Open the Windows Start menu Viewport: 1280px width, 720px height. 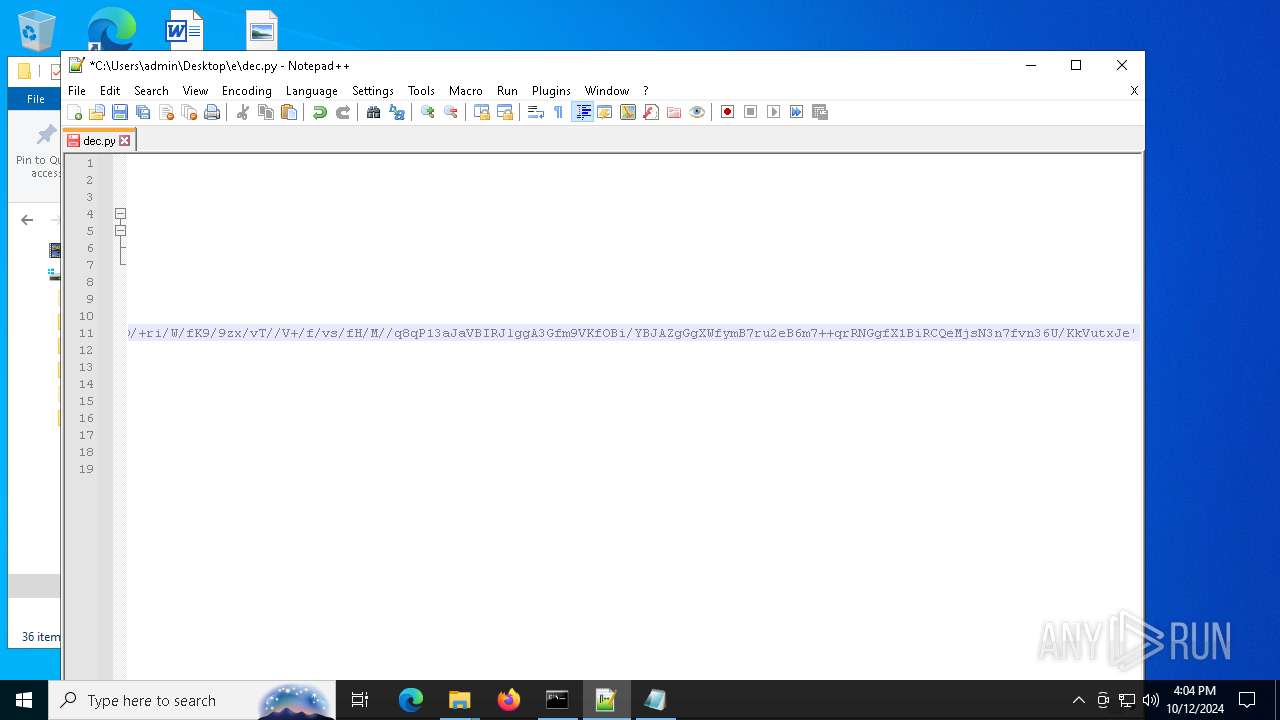(24, 700)
